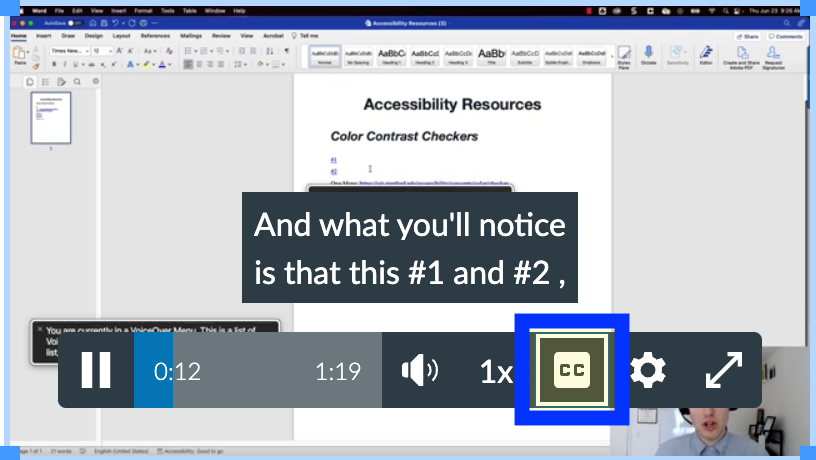Image resolution: width=816 pixels, height=460 pixels.
Task: Save the document with the disk icon
Action: point(104,23)
